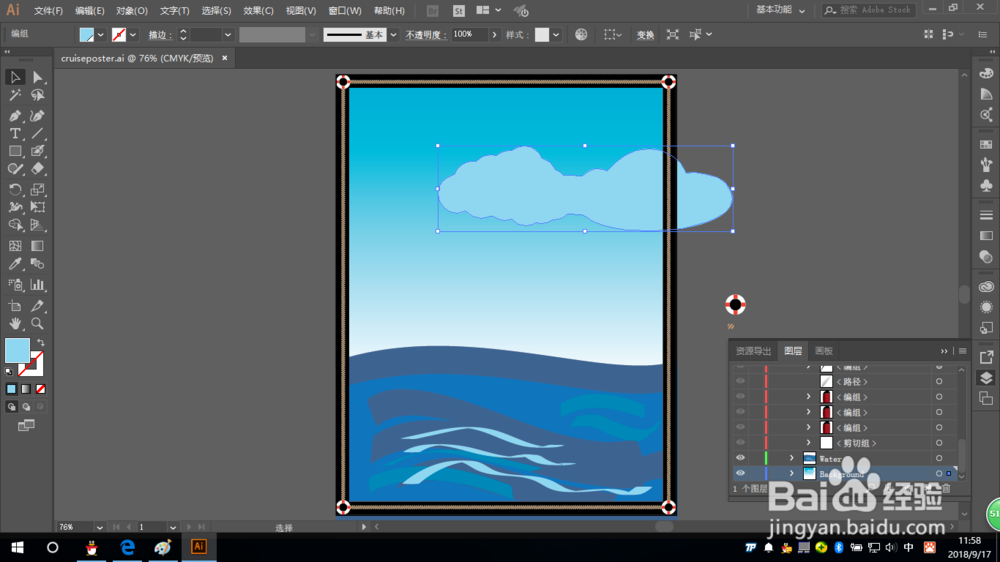The image size is (1000, 562).
Task: Hide the Water layer
Action: point(740,458)
